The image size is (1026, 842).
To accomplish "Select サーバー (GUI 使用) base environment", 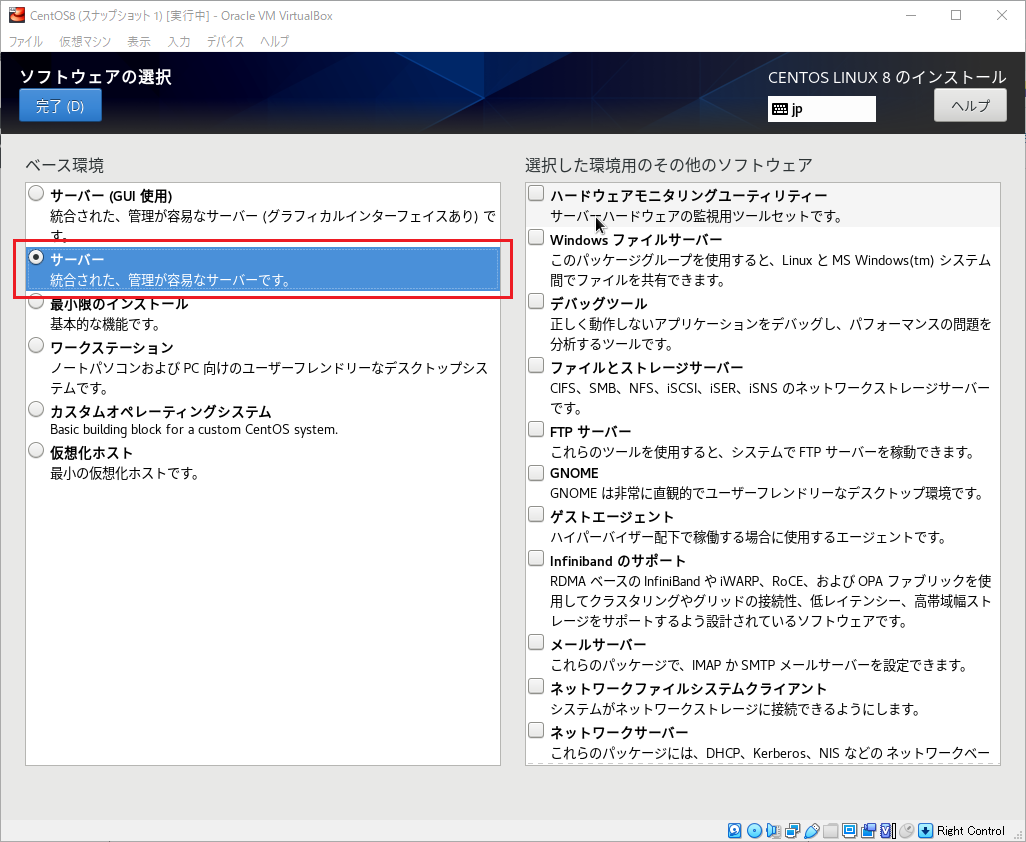I will (x=36, y=193).
